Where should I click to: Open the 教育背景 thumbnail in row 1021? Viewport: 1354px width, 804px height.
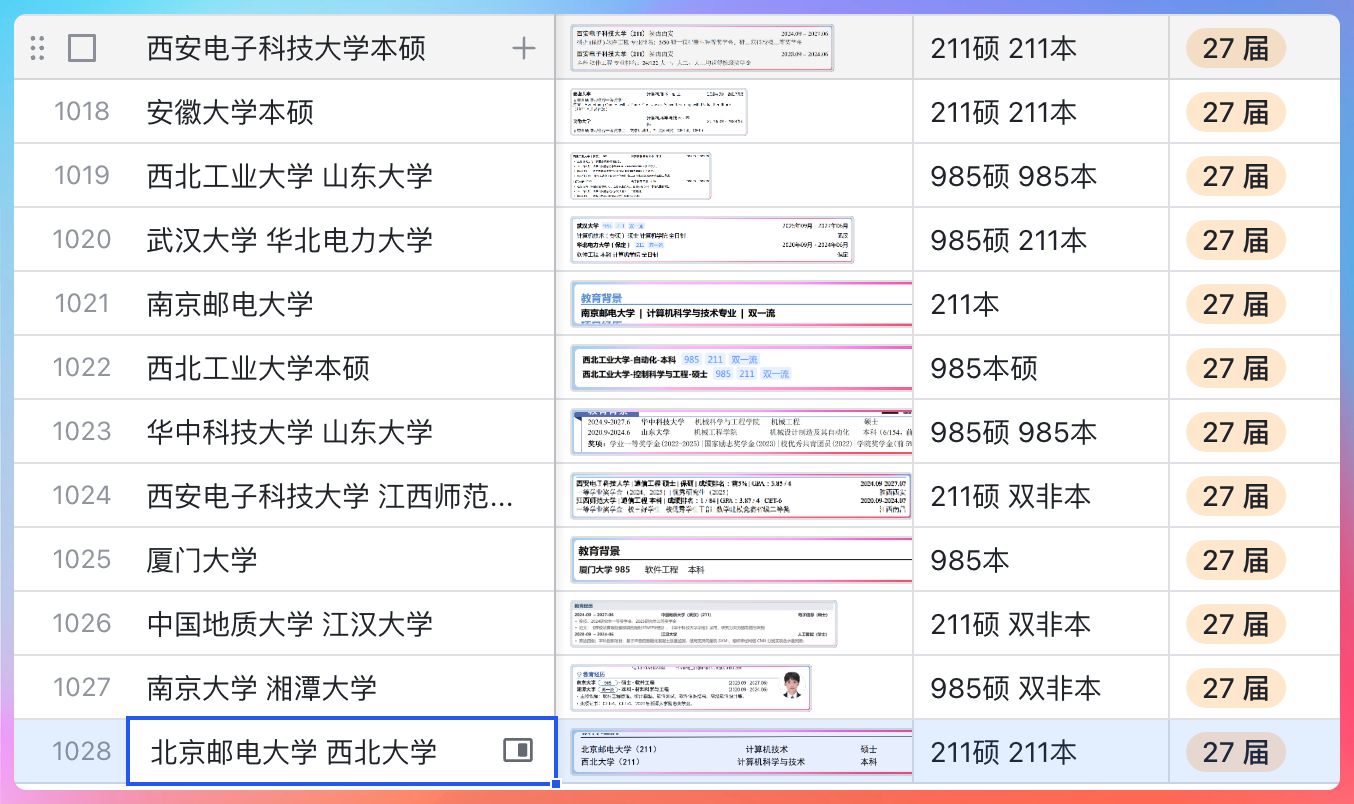741,304
